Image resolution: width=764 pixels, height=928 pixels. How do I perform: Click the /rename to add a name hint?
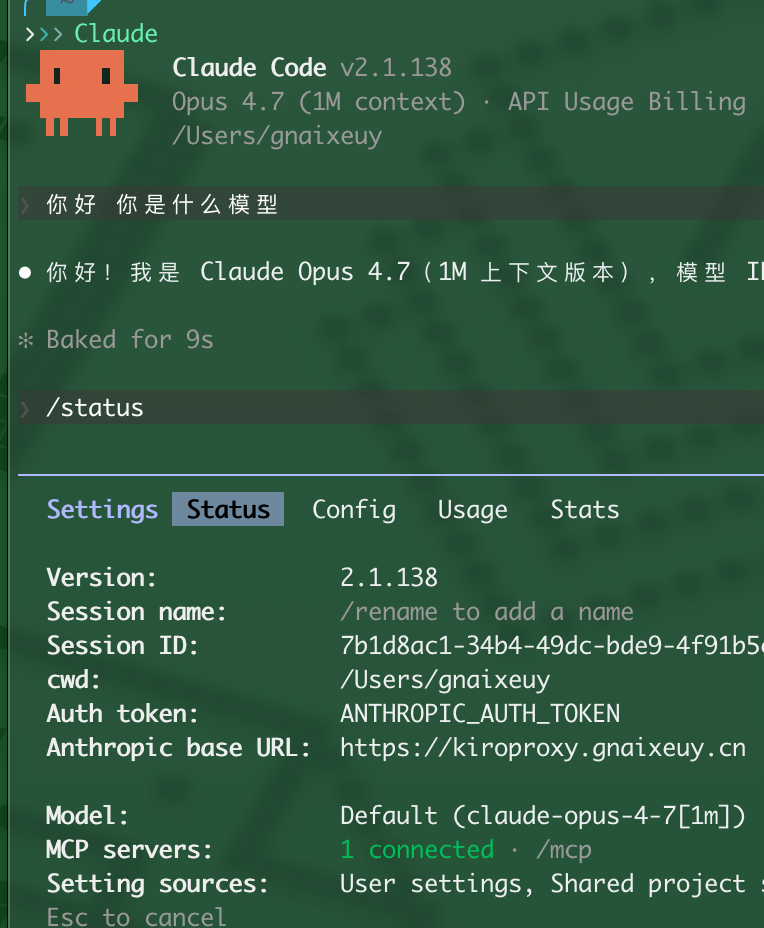(486, 612)
